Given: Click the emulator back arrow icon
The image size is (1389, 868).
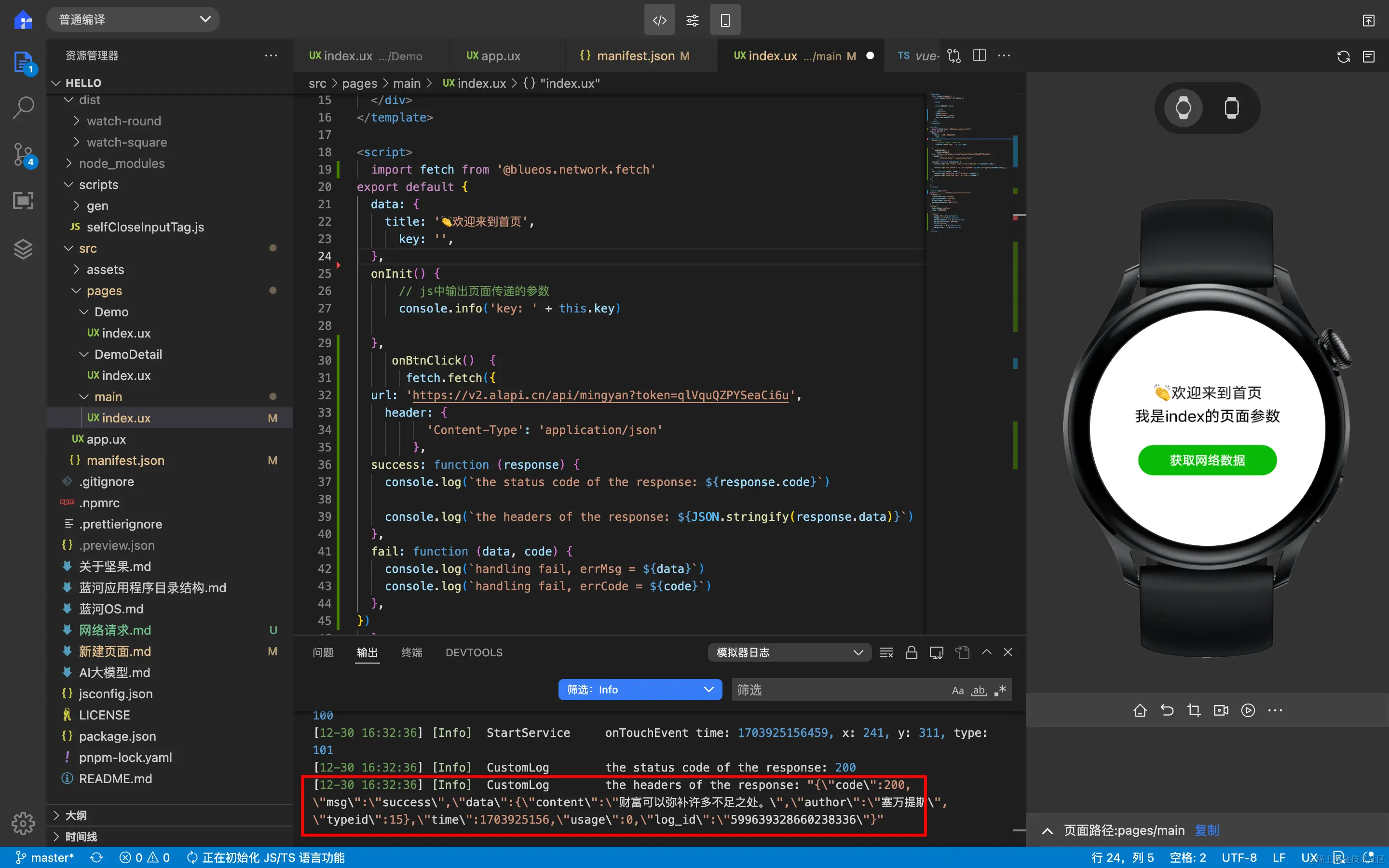Looking at the screenshot, I should point(1167,710).
